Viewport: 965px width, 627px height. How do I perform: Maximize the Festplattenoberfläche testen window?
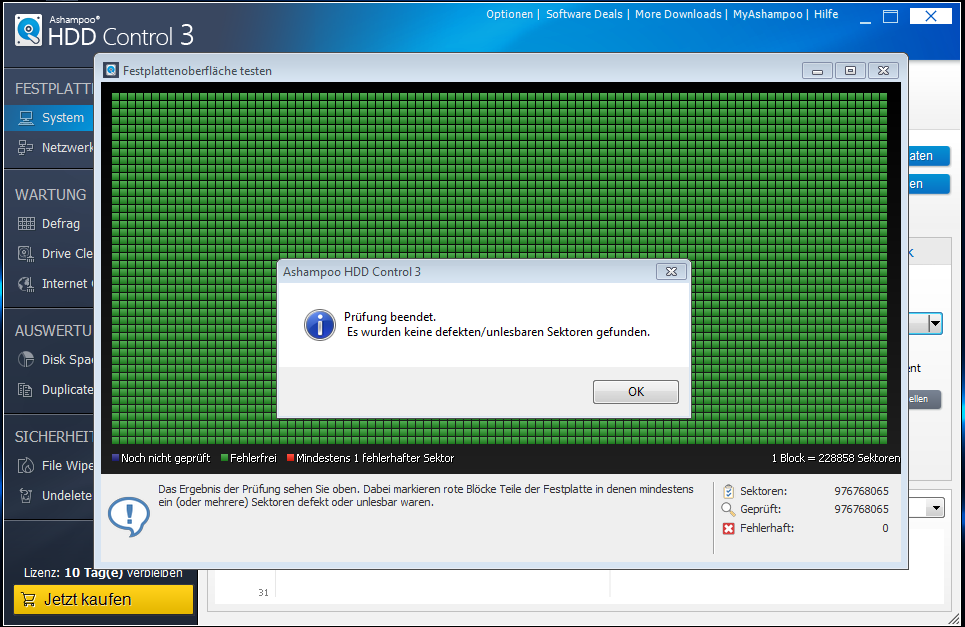click(851, 71)
